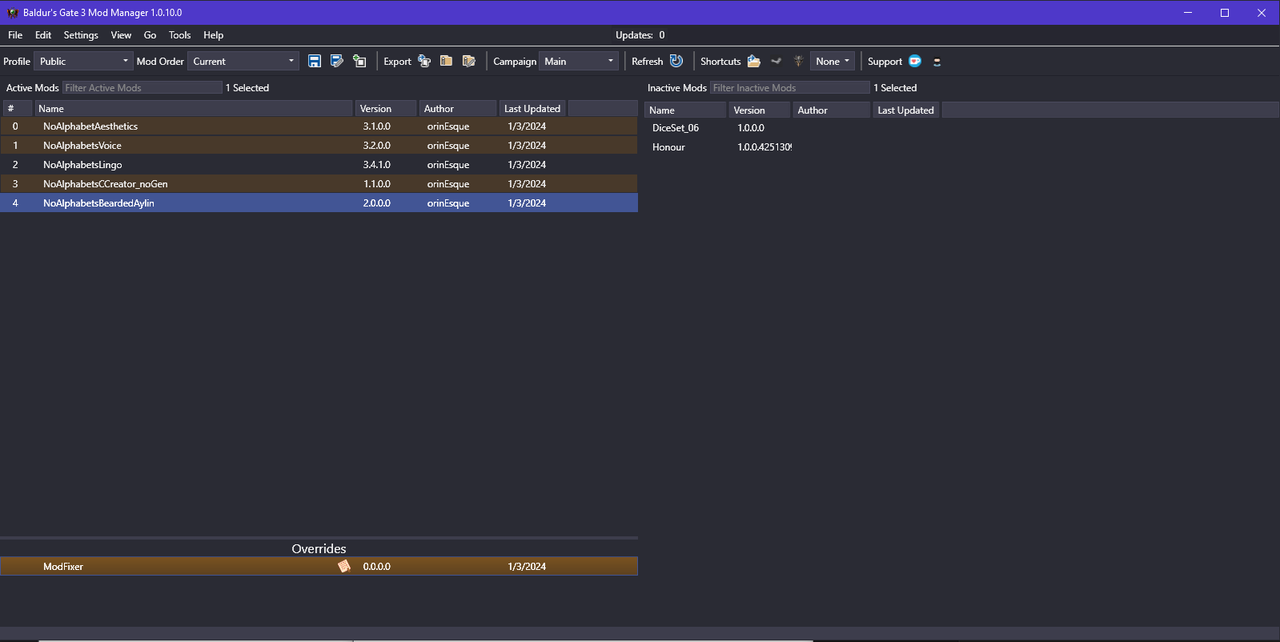Click the app icon in the title bar
The image size is (1280, 642).
coord(13,13)
